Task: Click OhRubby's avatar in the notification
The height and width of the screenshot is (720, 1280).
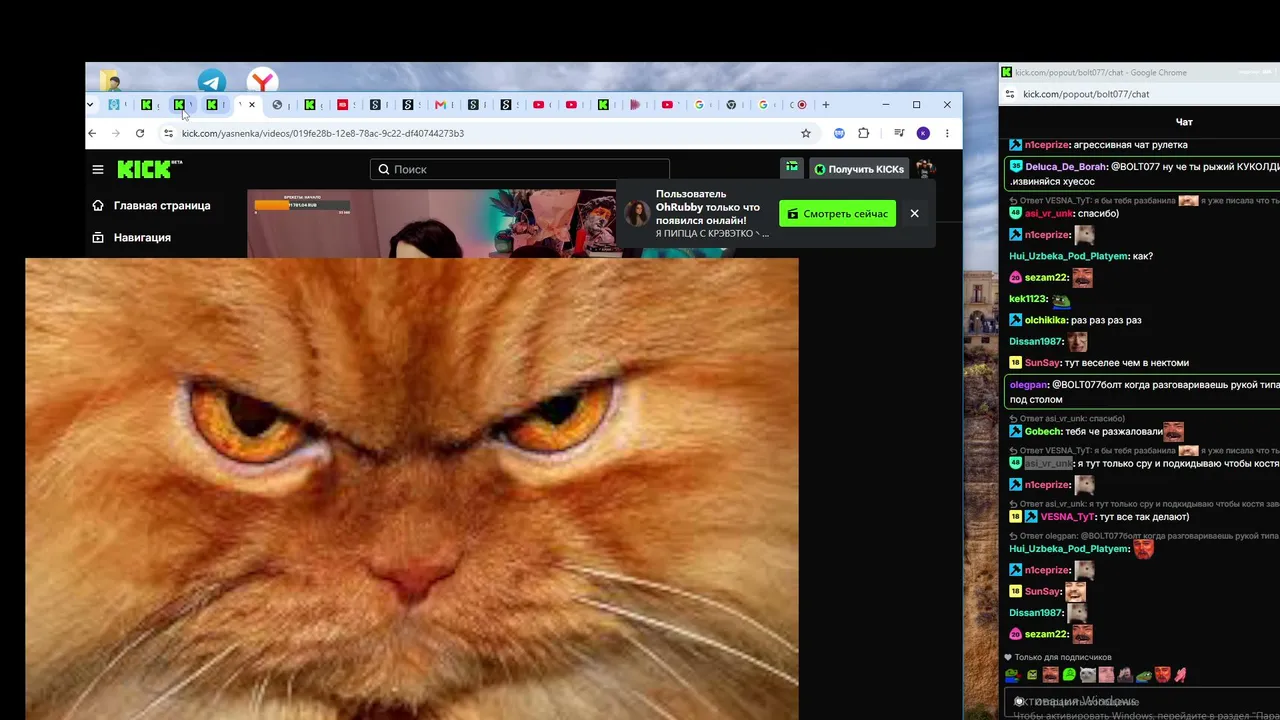Action: click(637, 213)
